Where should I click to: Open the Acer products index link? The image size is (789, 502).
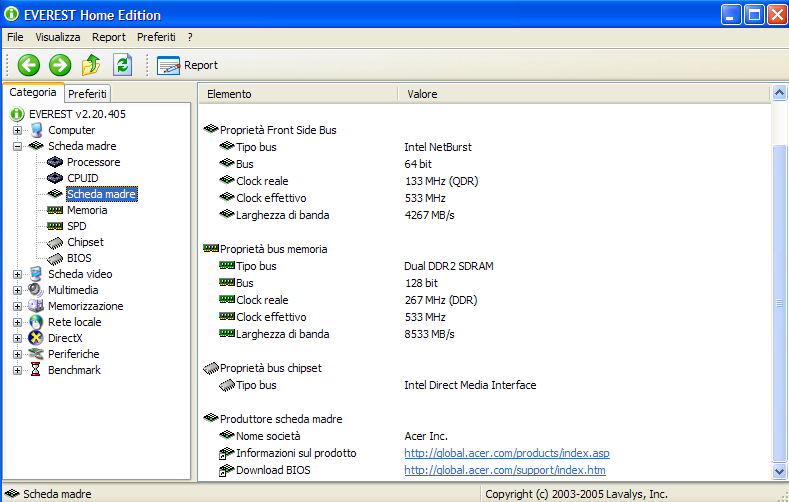(507, 453)
